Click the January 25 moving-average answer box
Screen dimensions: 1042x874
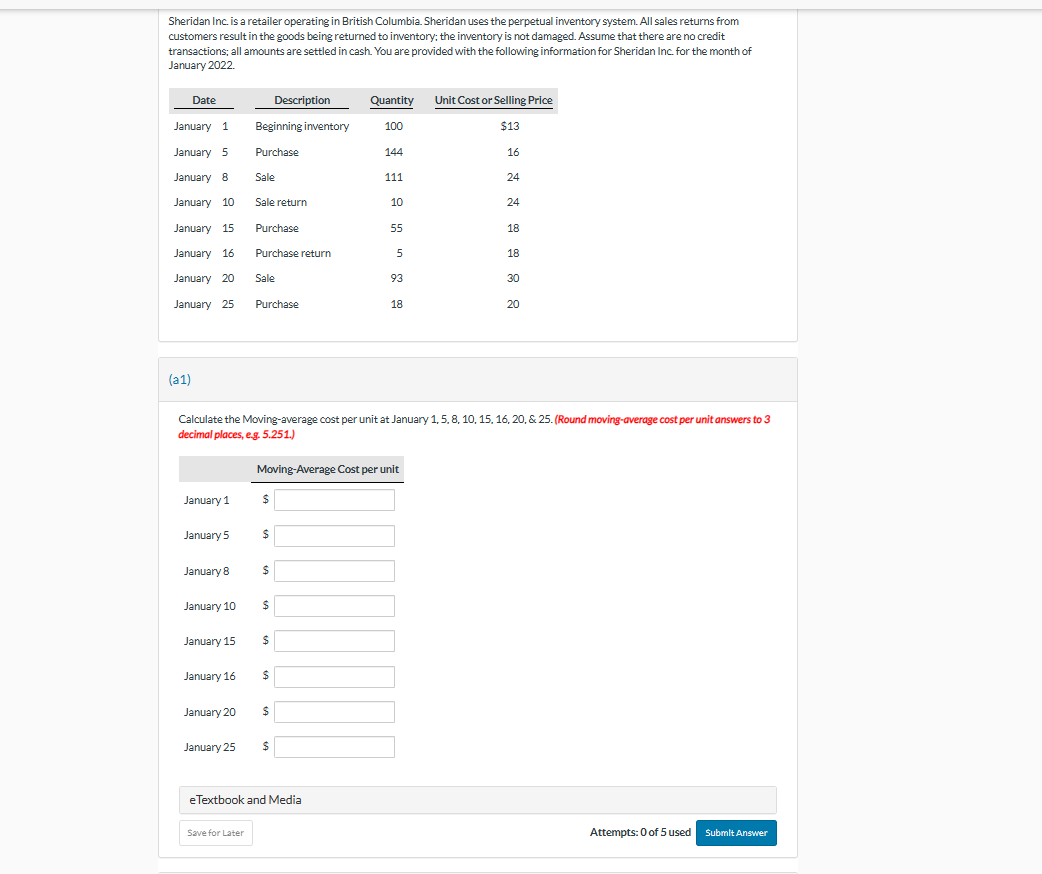click(333, 746)
